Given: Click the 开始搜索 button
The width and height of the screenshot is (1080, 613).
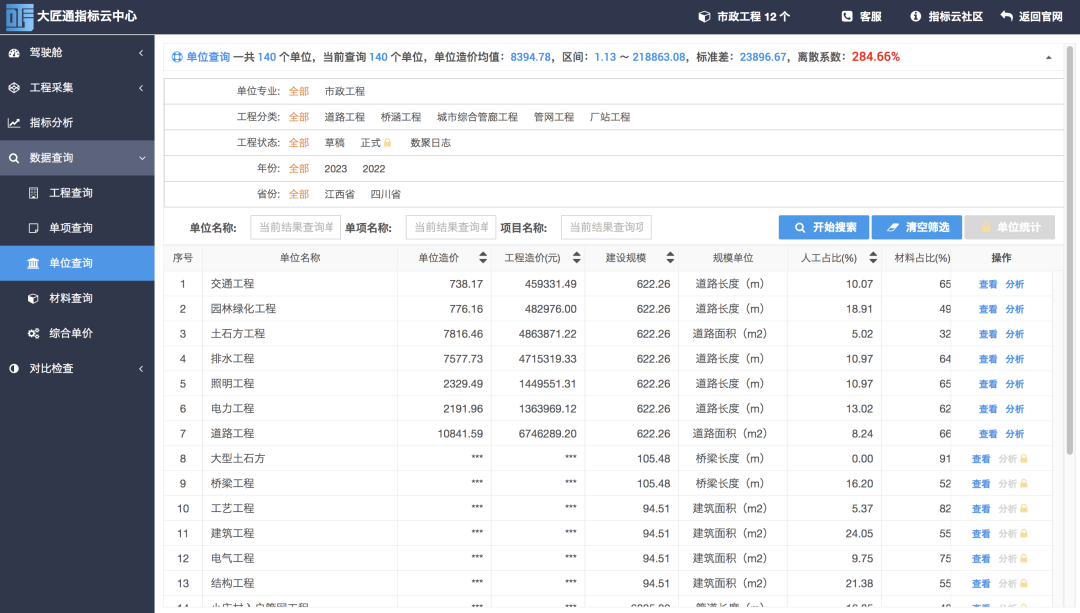Looking at the screenshot, I should pyautogui.click(x=824, y=227).
